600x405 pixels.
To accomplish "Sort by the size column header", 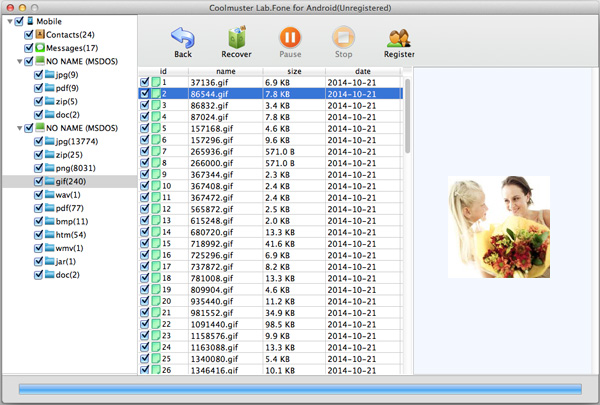I will (x=294, y=71).
